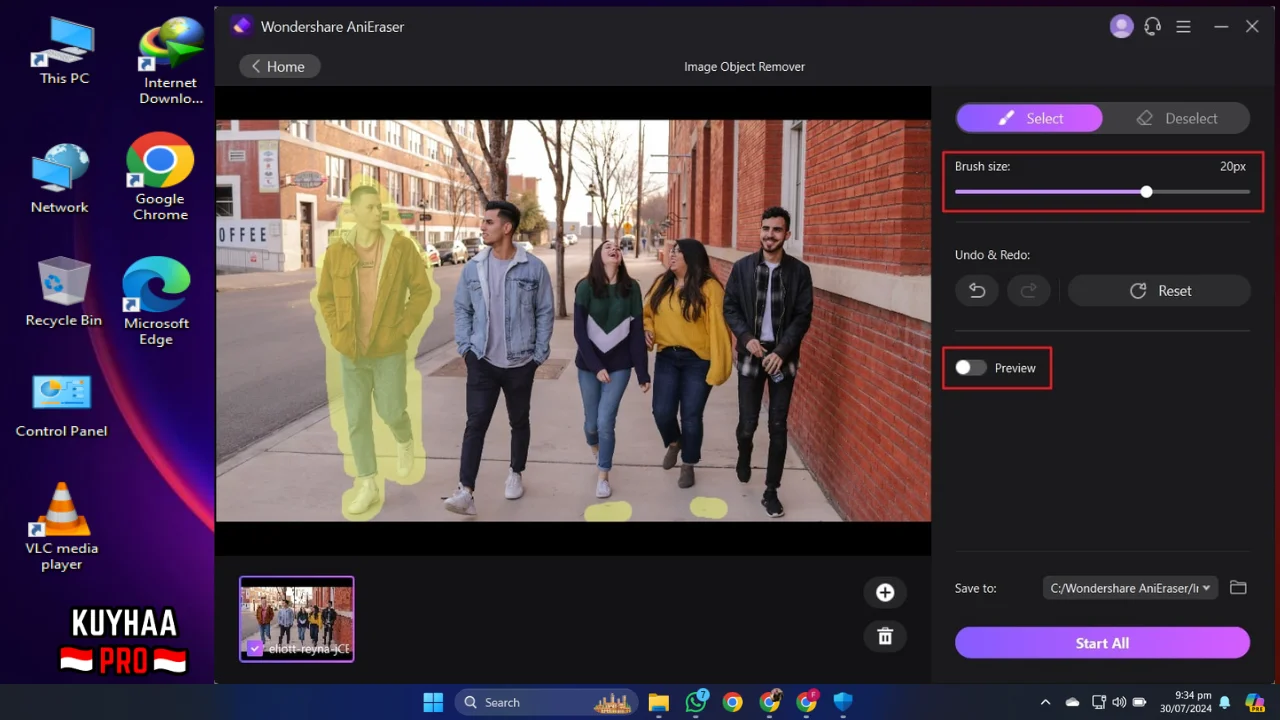Minimize the AniEraser window
This screenshot has width=1280, height=720.
1221,27
